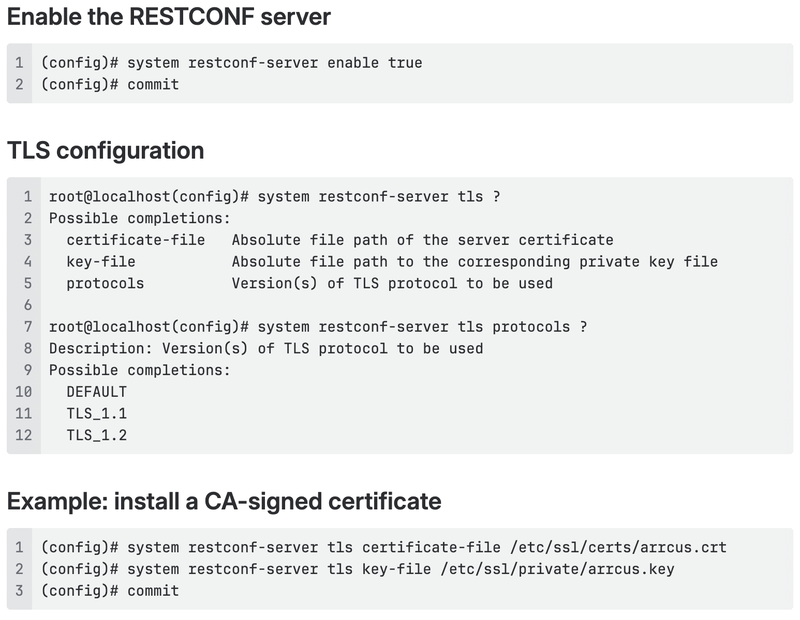Click the 'TLS_1.2' protocol option
800x620 pixels.
96,435
